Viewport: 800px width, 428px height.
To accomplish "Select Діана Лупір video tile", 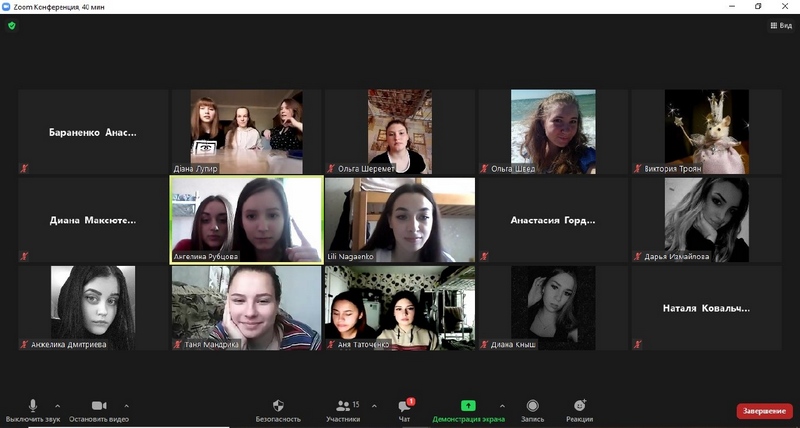I will pos(246,132).
